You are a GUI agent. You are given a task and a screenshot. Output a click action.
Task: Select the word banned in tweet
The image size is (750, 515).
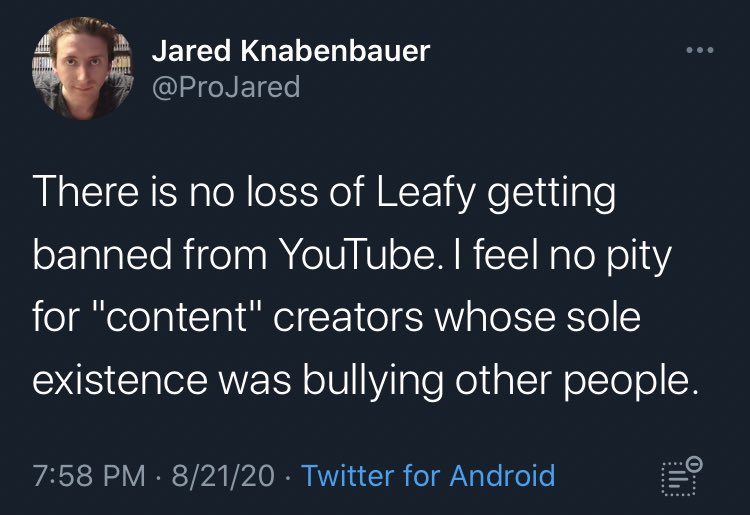102,254
